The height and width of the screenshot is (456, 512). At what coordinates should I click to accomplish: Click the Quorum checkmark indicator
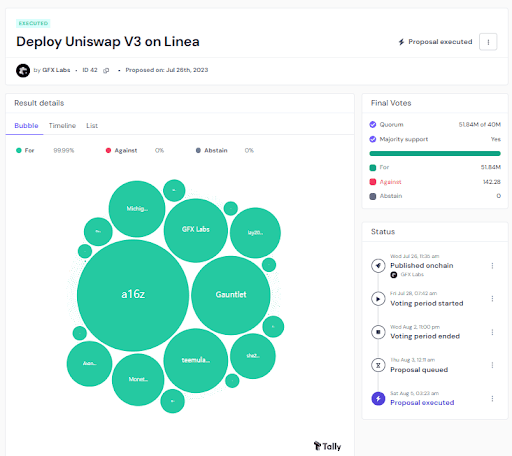373,125
